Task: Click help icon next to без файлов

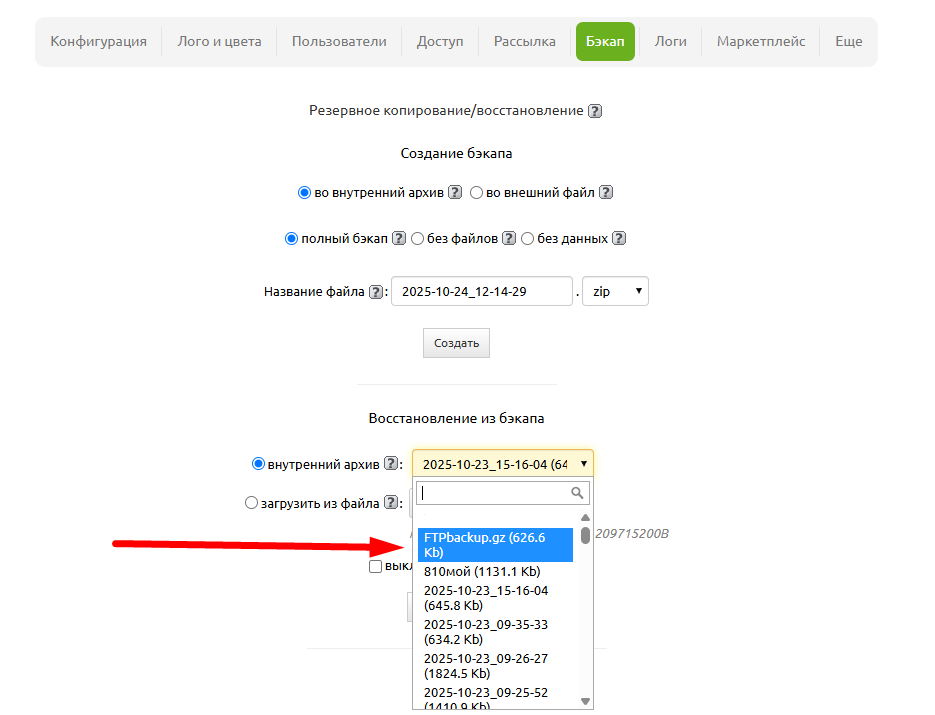Action: pyautogui.click(x=509, y=239)
